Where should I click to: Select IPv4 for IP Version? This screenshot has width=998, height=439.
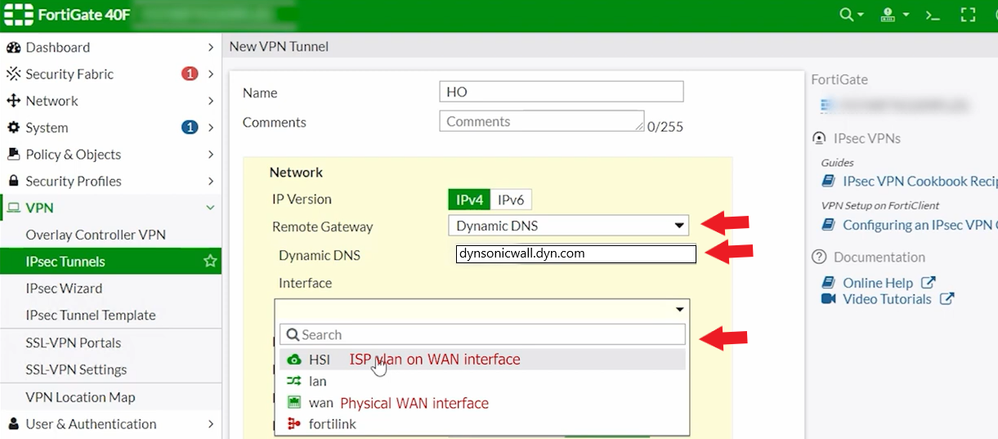click(x=470, y=200)
